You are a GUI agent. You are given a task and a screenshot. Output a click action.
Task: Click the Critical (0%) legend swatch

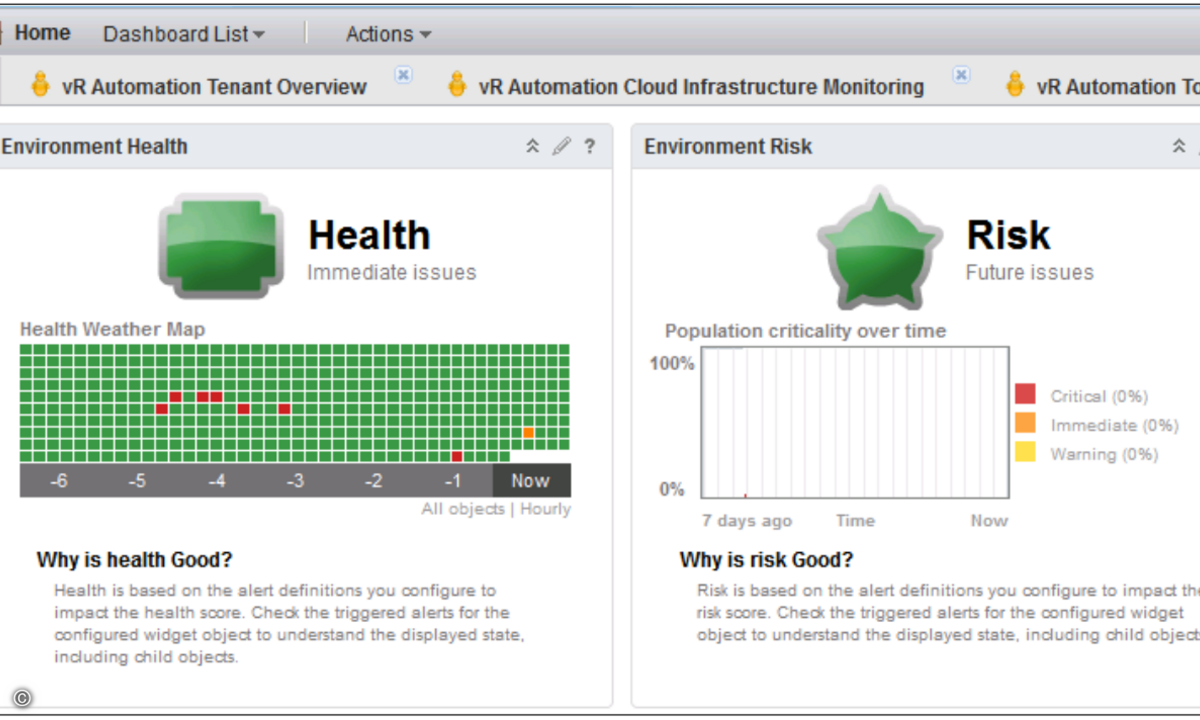[x=1025, y=395]
